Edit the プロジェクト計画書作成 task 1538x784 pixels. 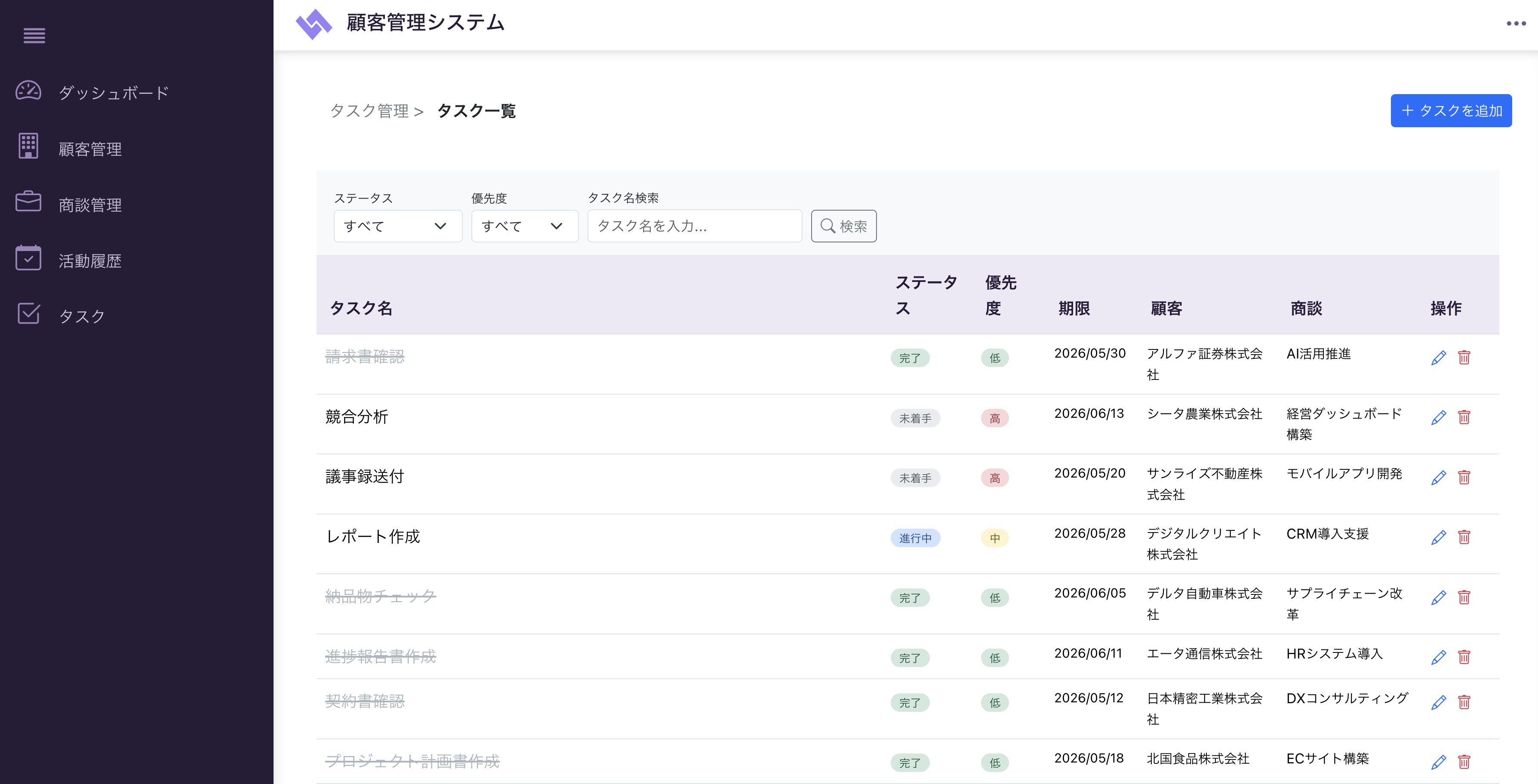(x=1438, y=763)
